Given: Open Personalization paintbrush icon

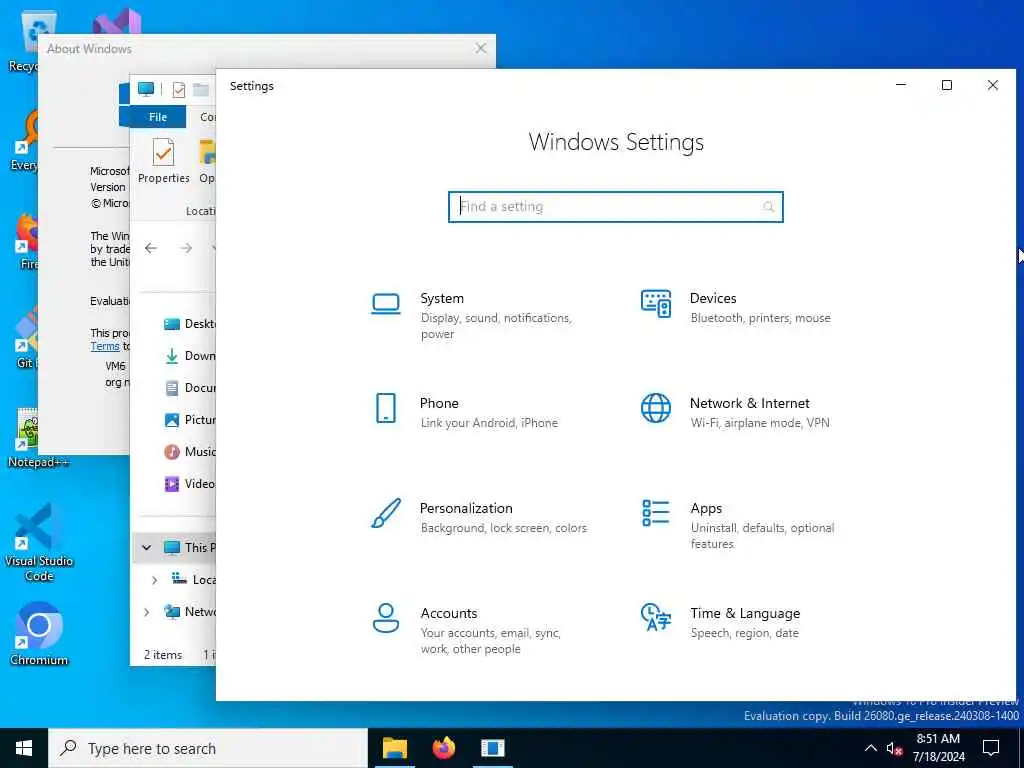Looking at the screenshot, I should [x=386, y=513].
